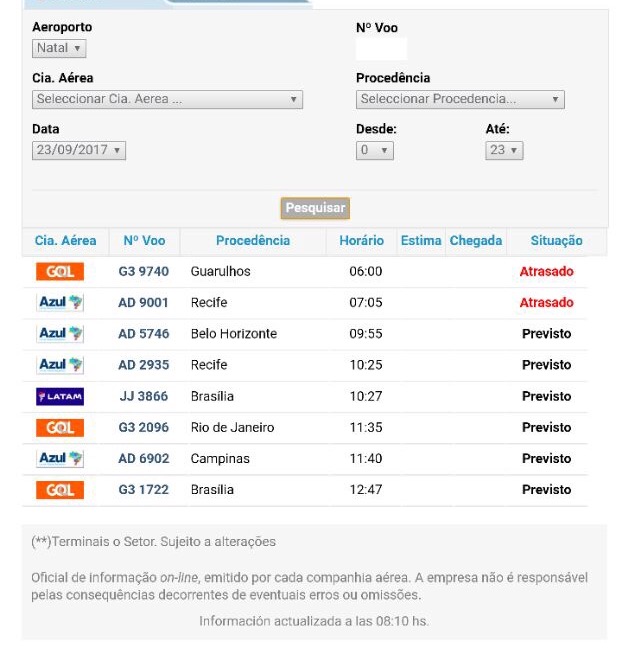The image size is (617, 659).
Task: Click the Nº Voo input field
Action: 382,49
